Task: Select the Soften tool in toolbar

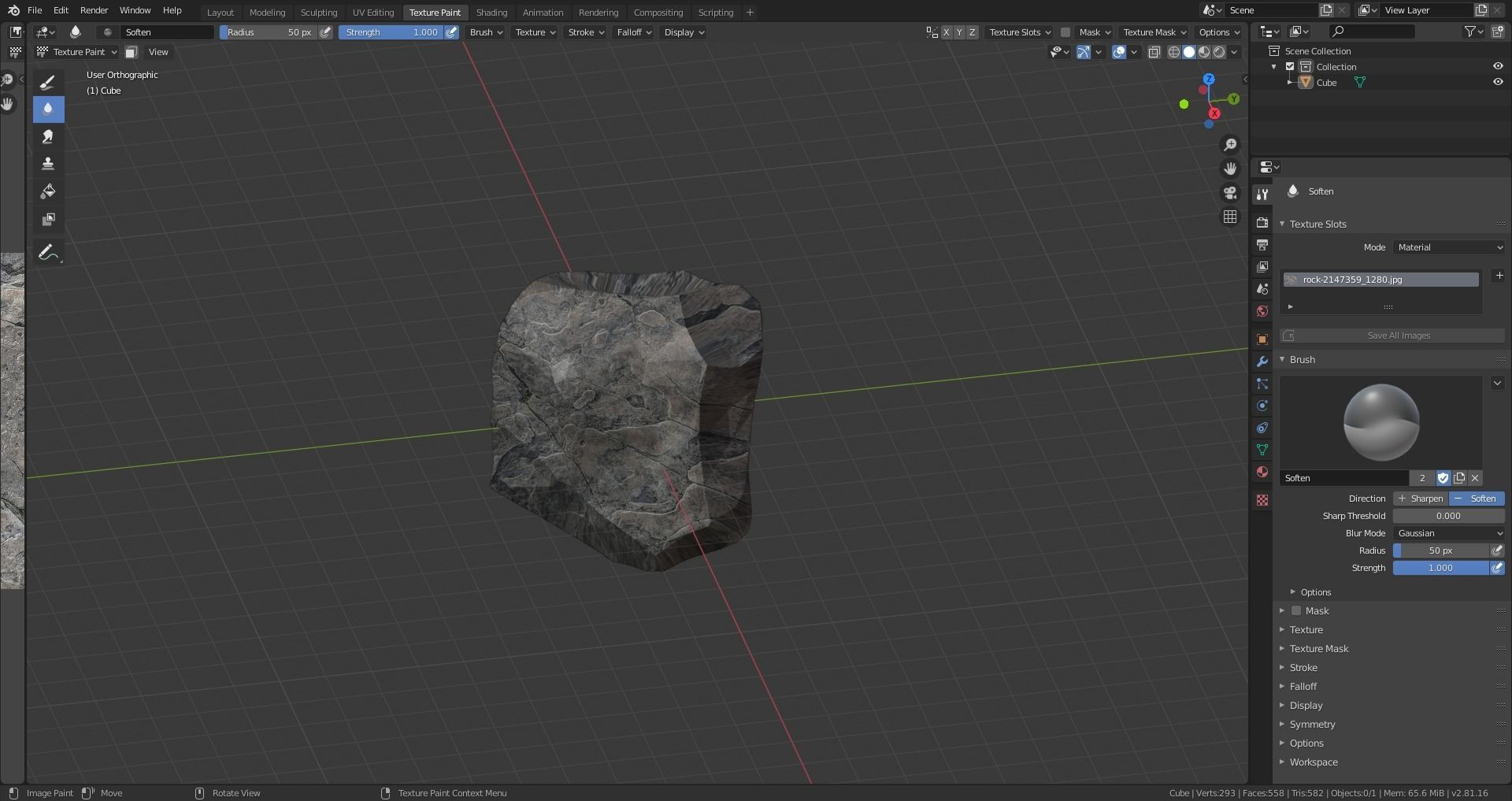Action: (48, 109)
